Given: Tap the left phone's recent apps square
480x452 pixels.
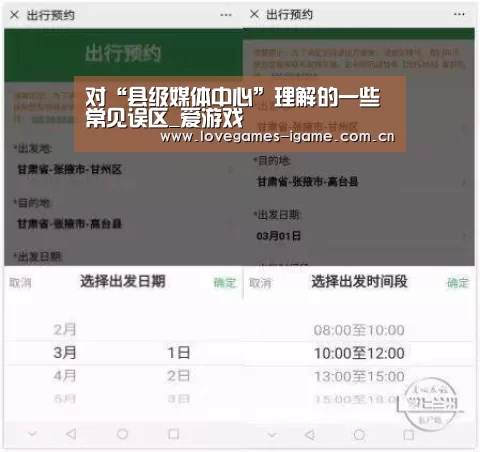Looking at the screenshot, I should tap(174, 434).
